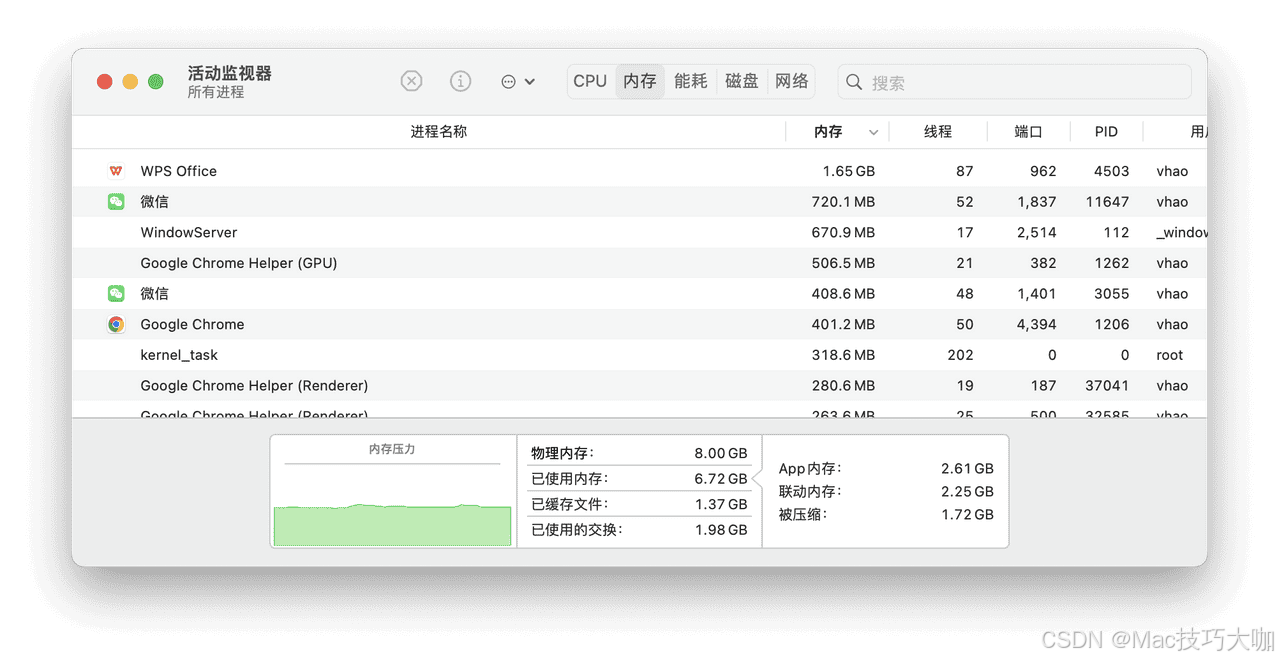
Task: Click the search magnifier icon
Action: click(x=854, y=82)
